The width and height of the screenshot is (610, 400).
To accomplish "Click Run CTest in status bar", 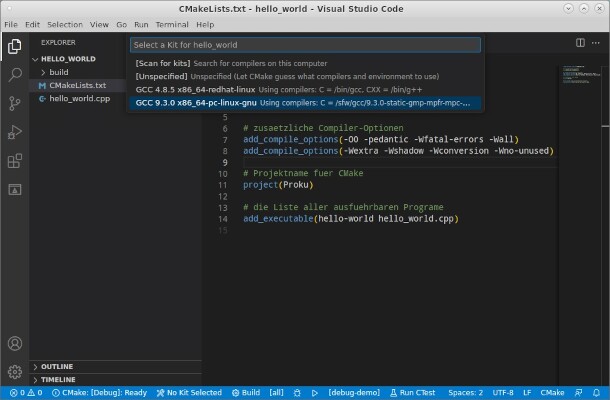I will (412, 393).
